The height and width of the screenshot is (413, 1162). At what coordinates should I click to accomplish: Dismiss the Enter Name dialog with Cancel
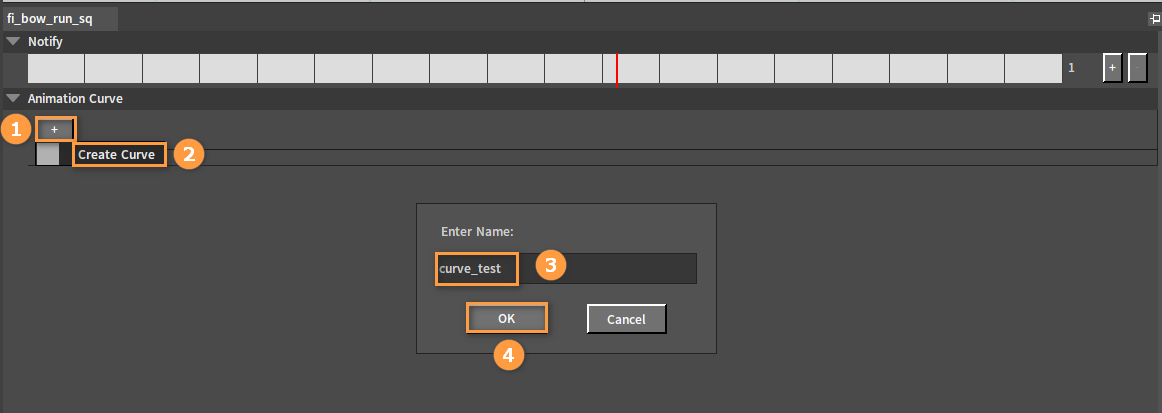click(626, 319)
